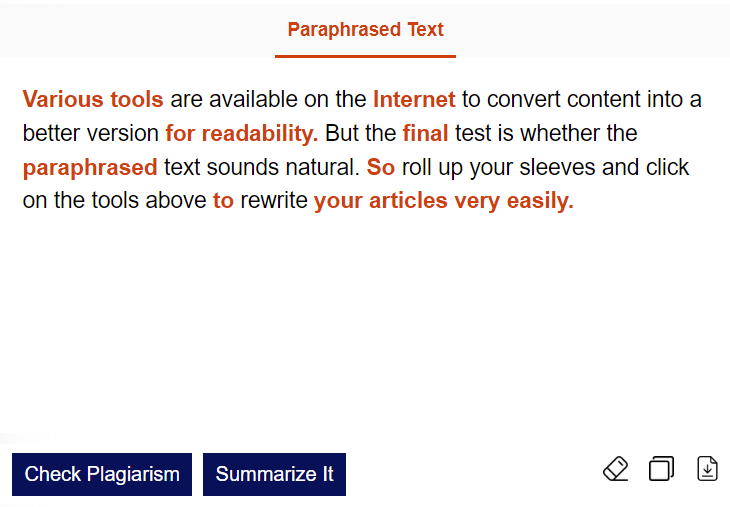Select the highlighted word "to" before rewrite
The width and height of the screenshot is (730, 507).
pos(223,201)
